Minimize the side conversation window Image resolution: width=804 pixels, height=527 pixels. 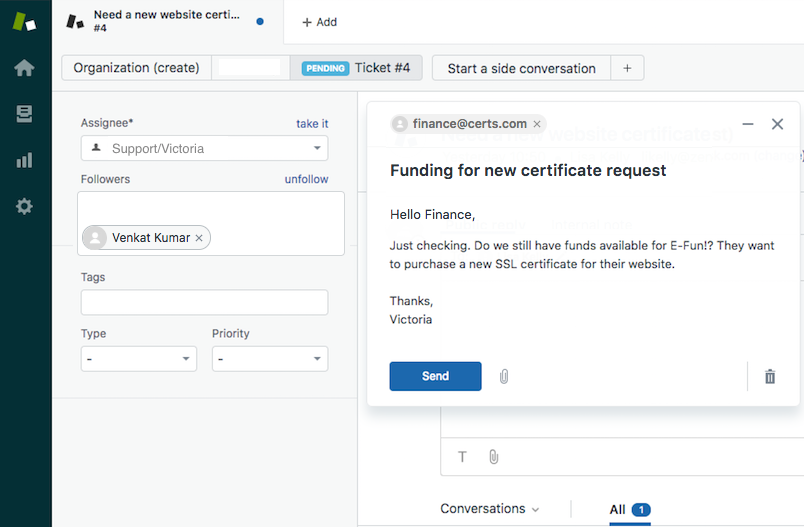tap(748, 124)
